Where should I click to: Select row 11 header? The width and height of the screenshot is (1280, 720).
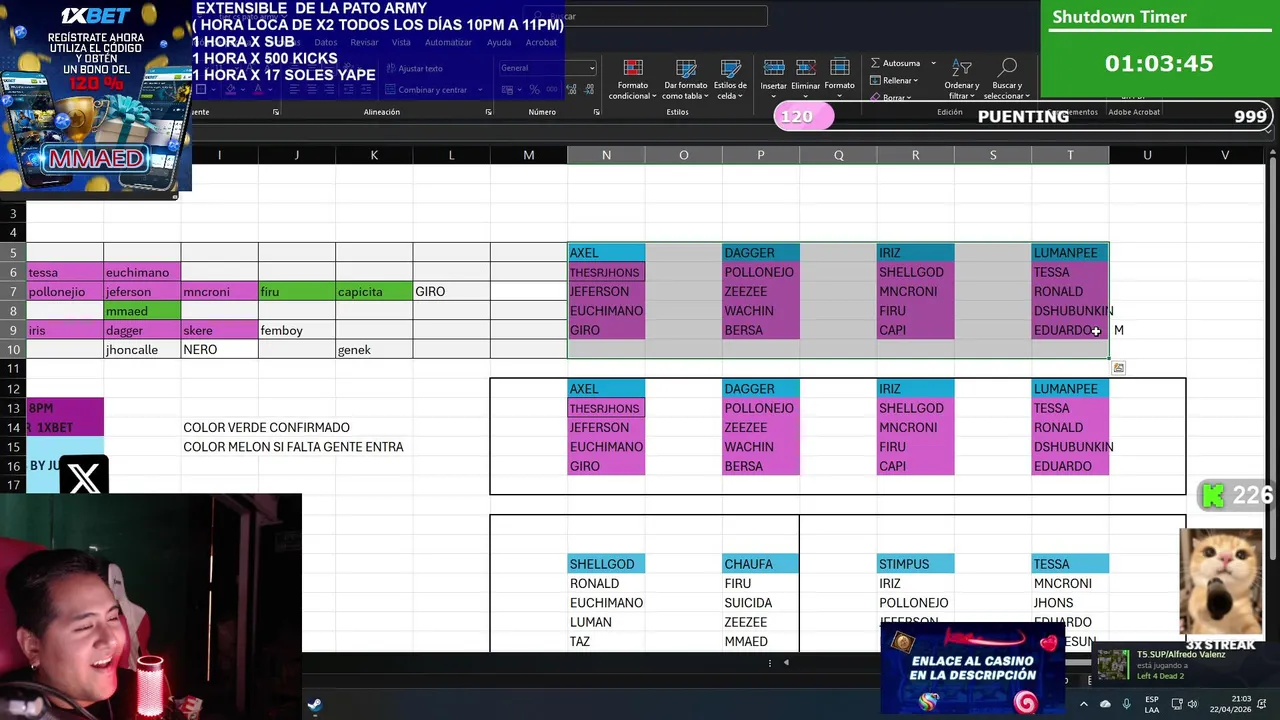tap(13, 369)
